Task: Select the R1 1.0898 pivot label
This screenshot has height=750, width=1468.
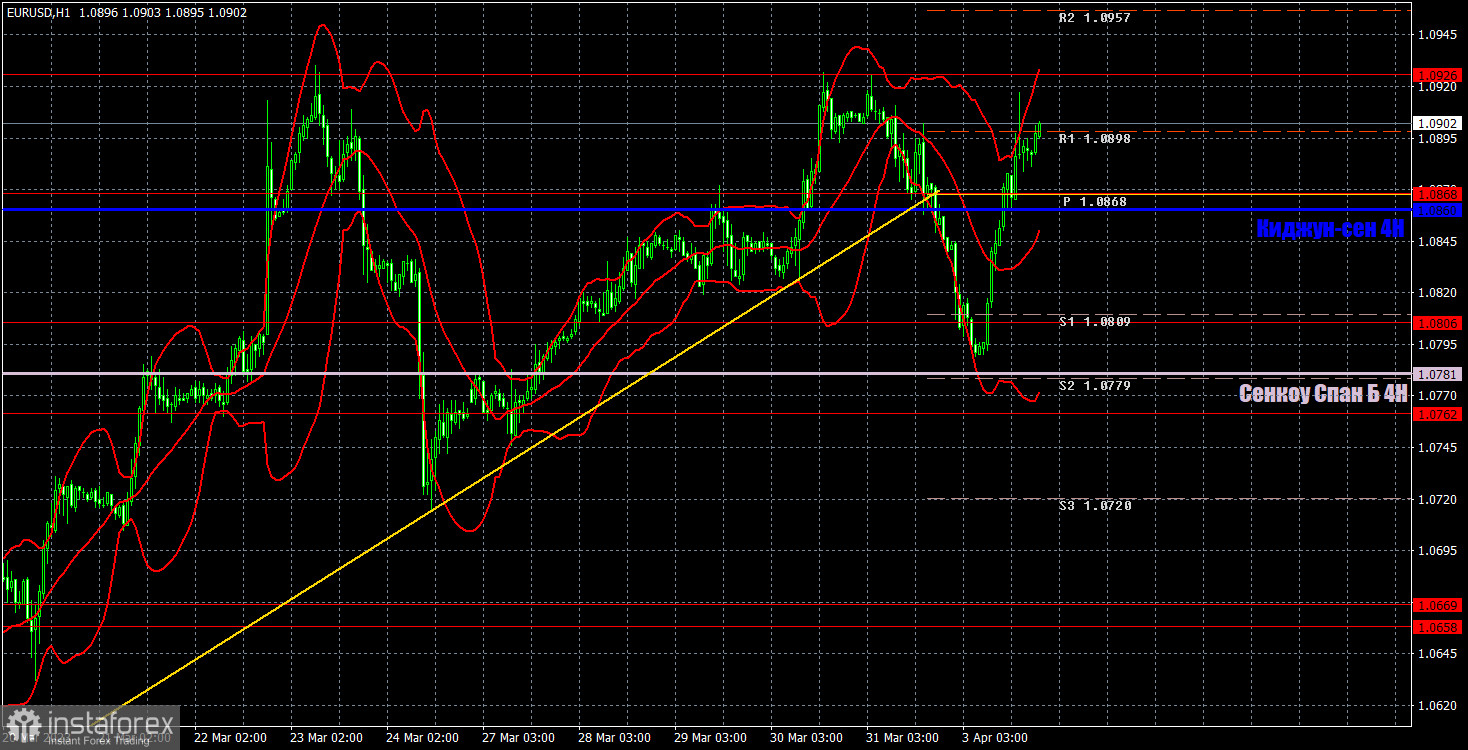Action: pos(1095,139)
